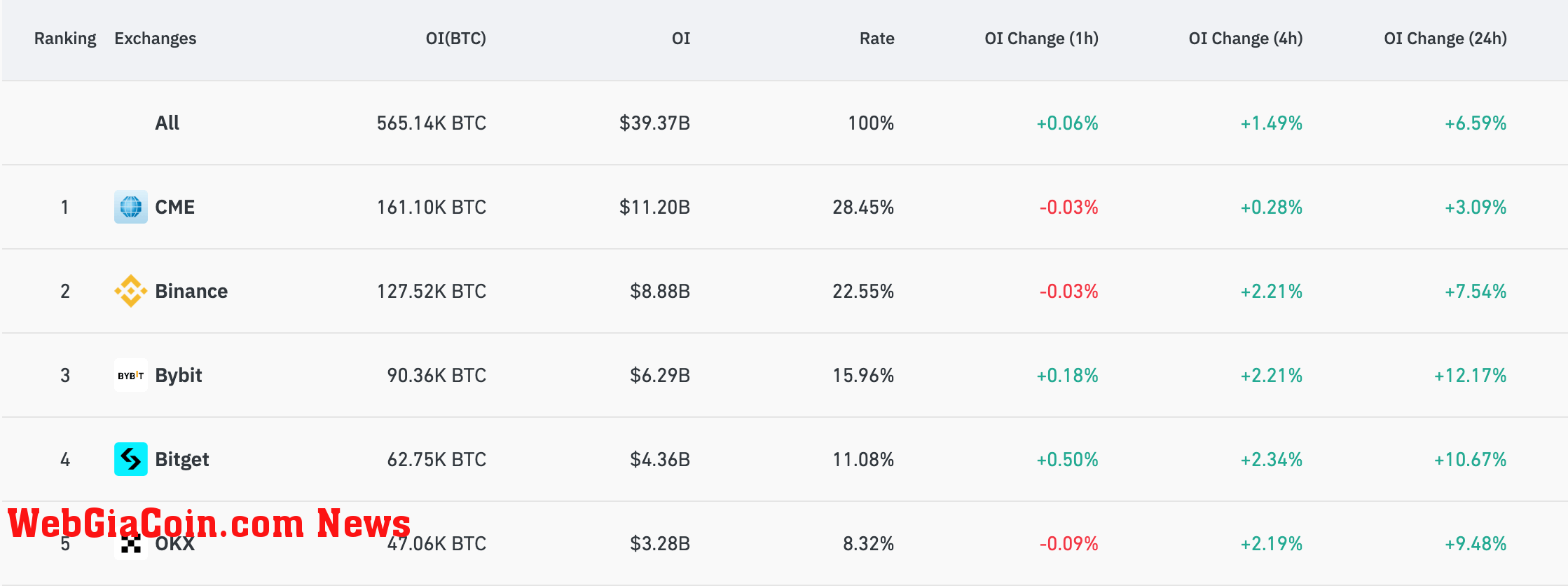Select Bybit's +2.21% 4h change
Screen dimensions: 1568x586
coord(1272,375)
